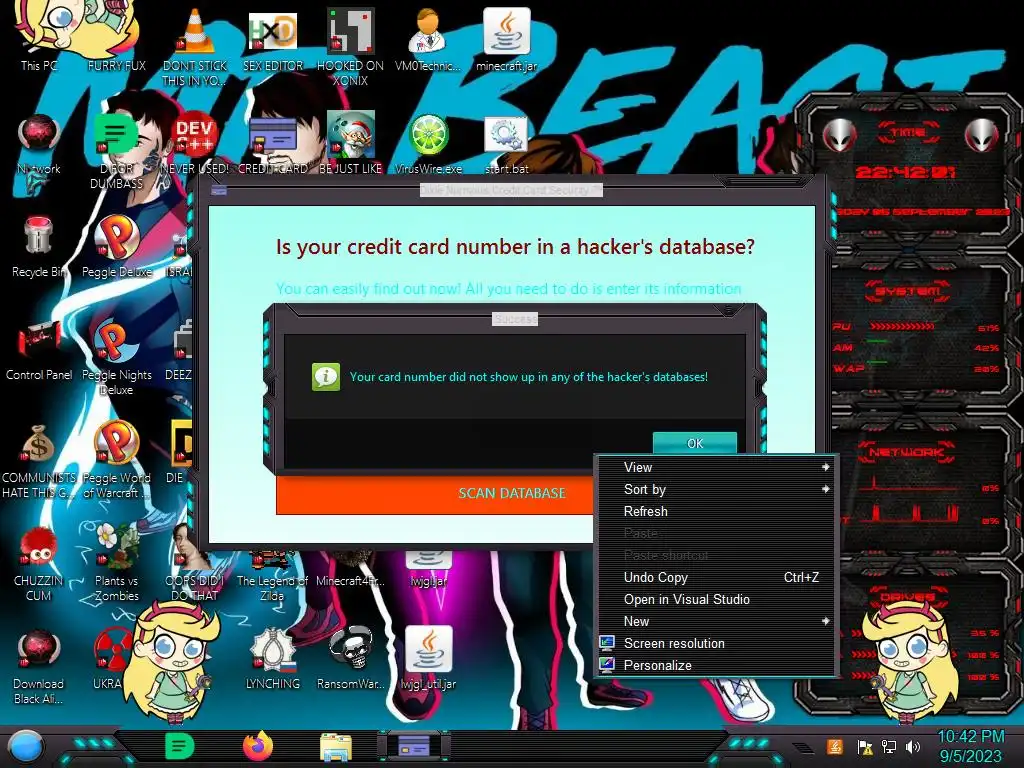Open the taskbar clock showing 10:42 PM
Image resolution: width=1024 pixels, height=768 pixels.
click(971, 746)
